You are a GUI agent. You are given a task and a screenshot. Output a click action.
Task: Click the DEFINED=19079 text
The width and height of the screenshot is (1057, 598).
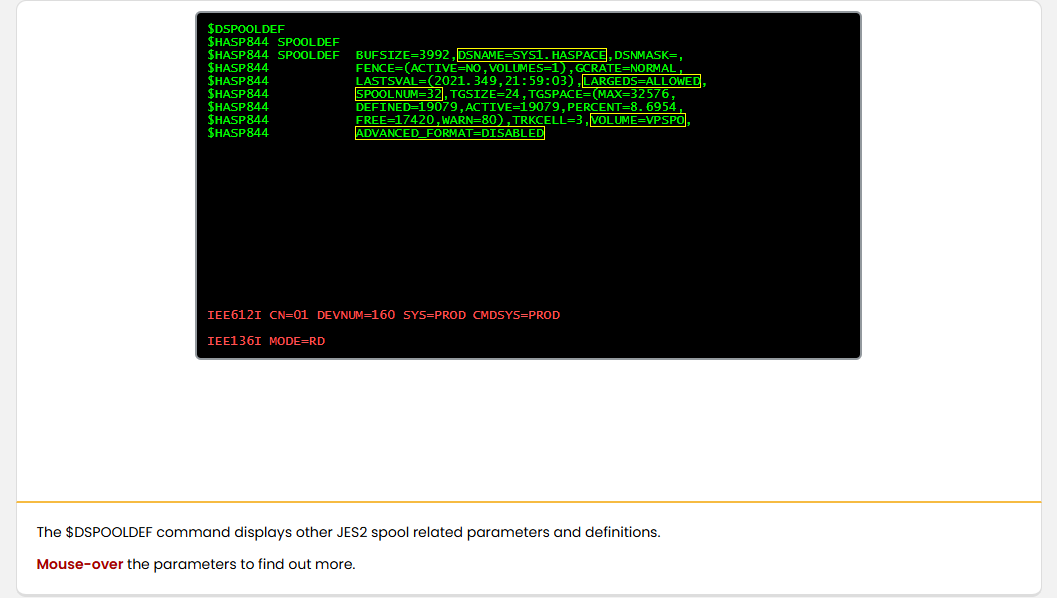(406, 107)
